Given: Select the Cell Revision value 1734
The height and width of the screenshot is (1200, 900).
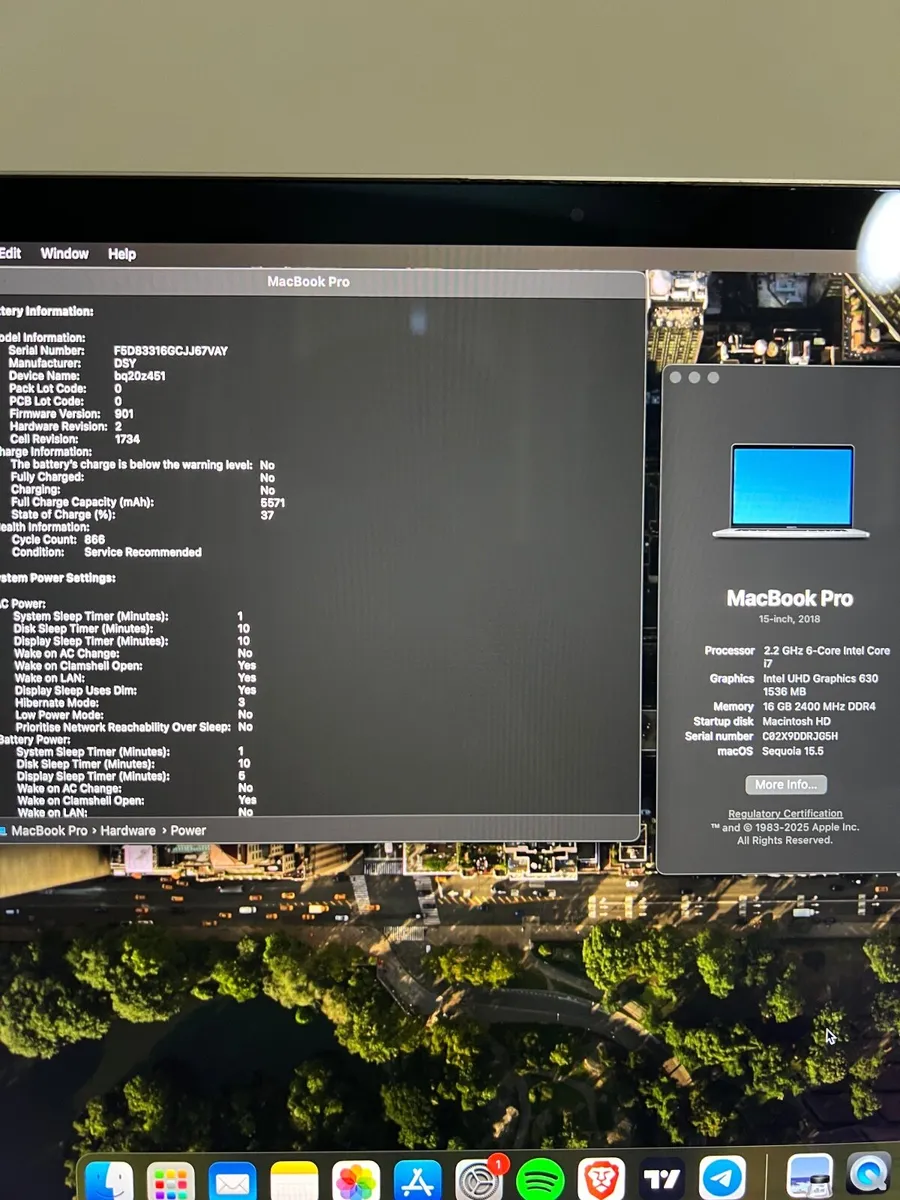Looking at the screenshot, I should tap(127, 439).
